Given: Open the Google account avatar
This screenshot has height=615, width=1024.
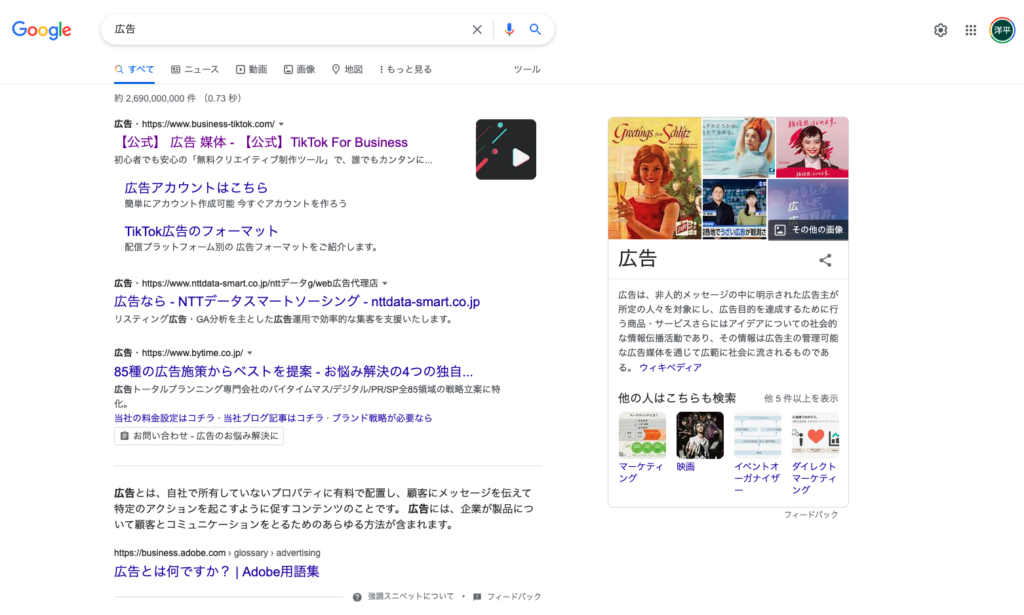Looking at the screenshot, I should (1001, 30).
